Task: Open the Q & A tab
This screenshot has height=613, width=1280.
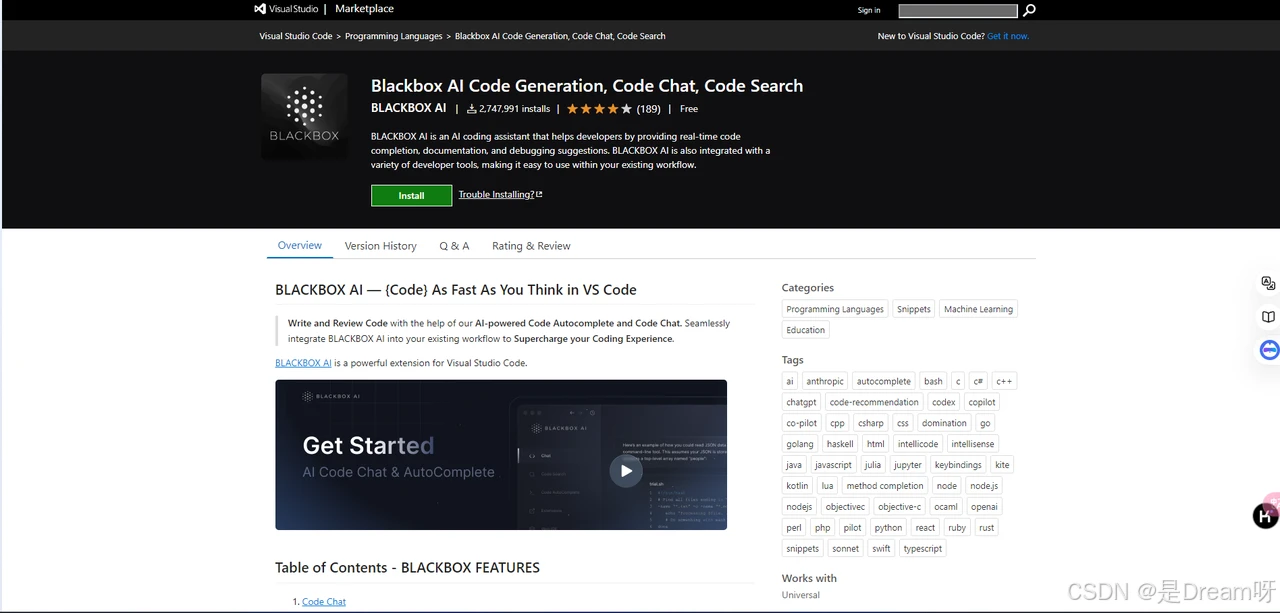Action: tap(454, 246)
